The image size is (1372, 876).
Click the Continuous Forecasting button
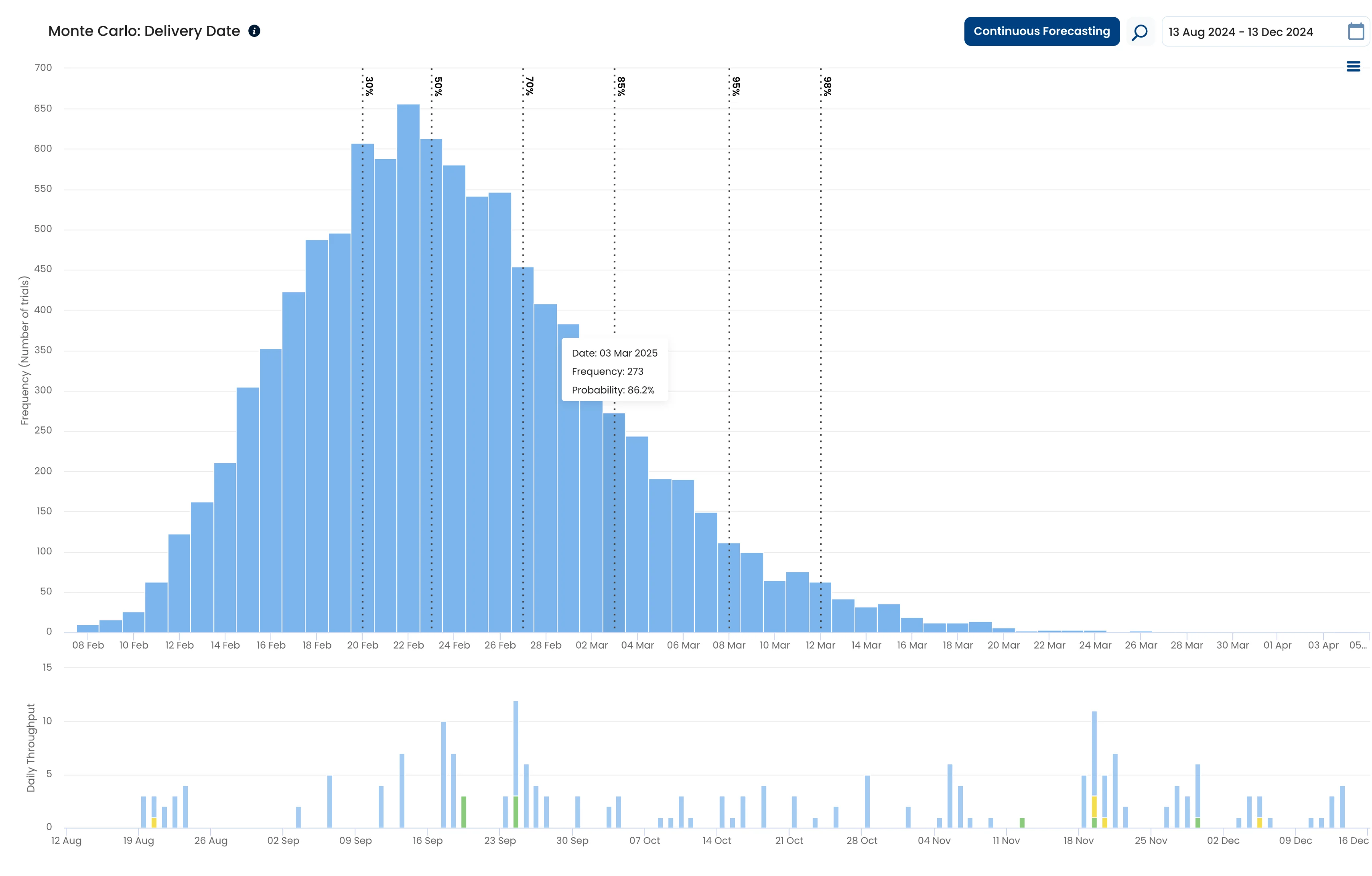pos(1041,31)
